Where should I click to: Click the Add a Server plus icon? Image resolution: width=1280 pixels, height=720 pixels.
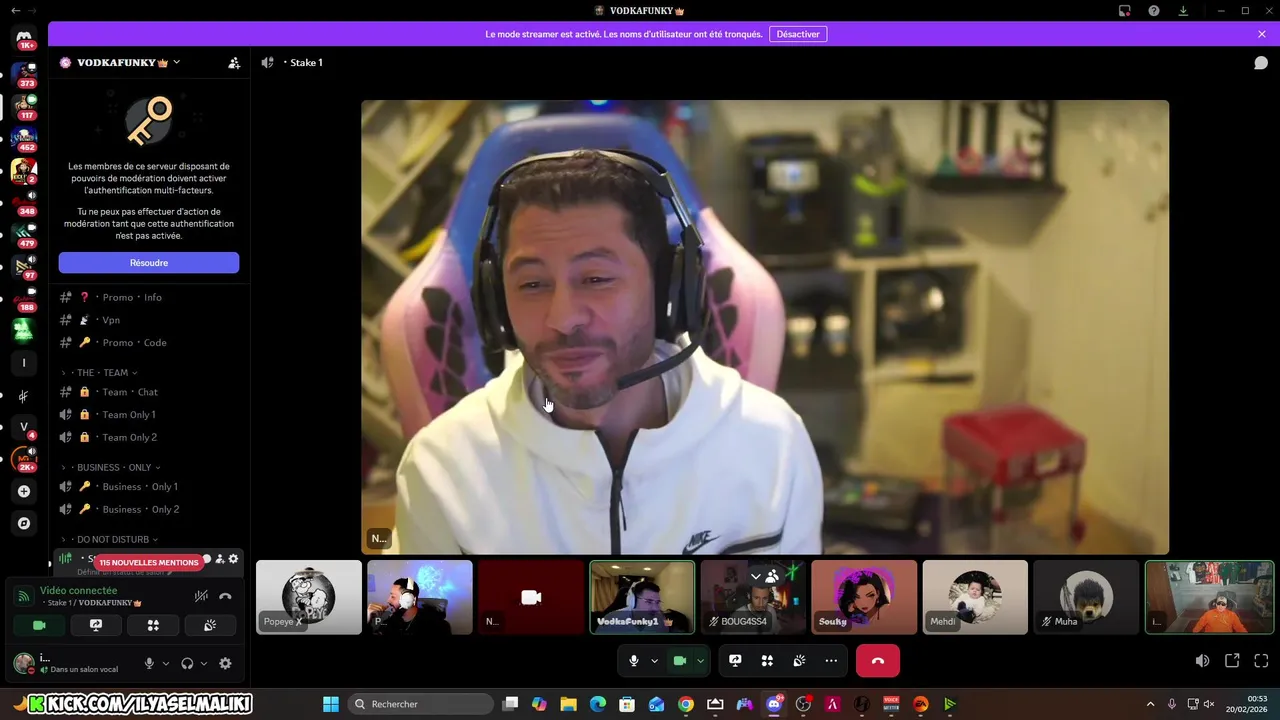pos(24,491)
